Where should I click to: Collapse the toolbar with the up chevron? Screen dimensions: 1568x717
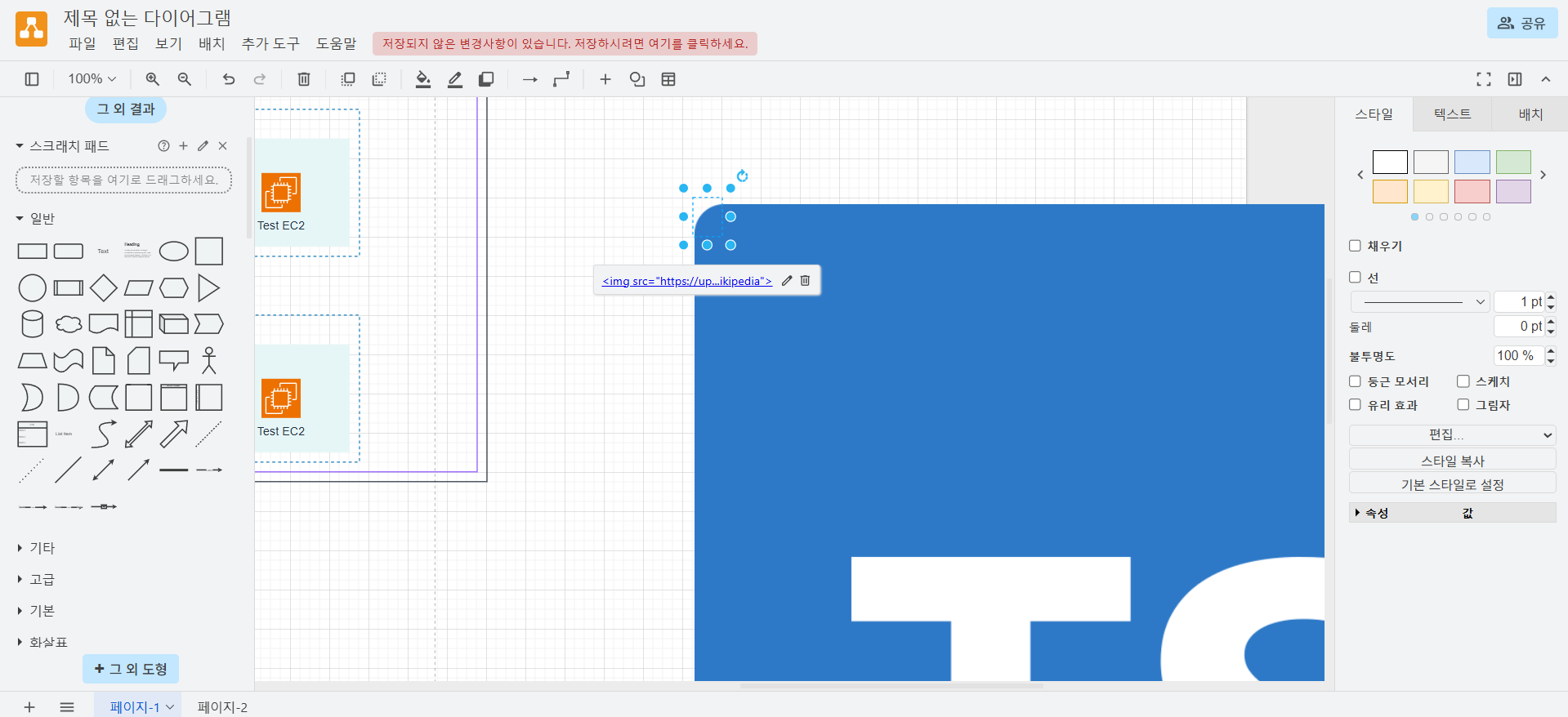pos(1546,79)
